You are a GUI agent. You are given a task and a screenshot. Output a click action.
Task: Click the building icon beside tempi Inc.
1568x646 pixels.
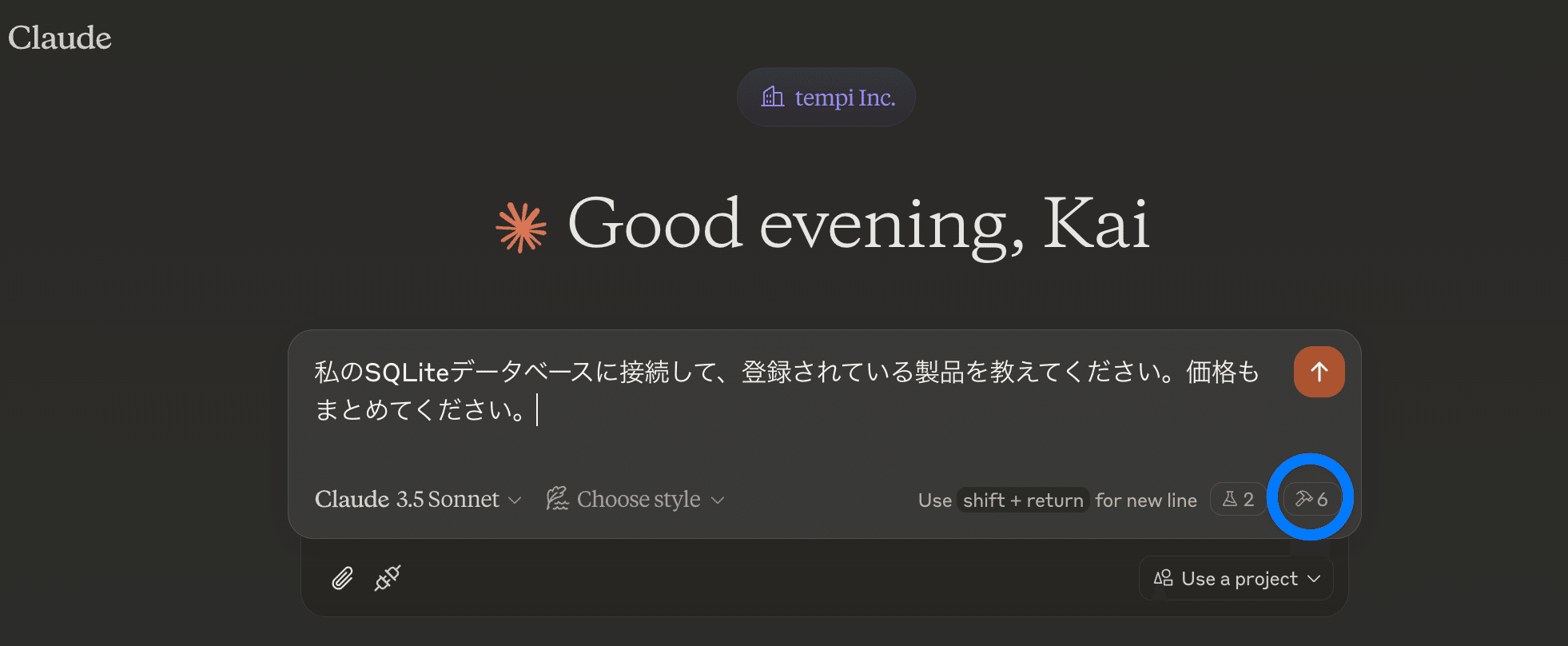click(x=772, y=97)
